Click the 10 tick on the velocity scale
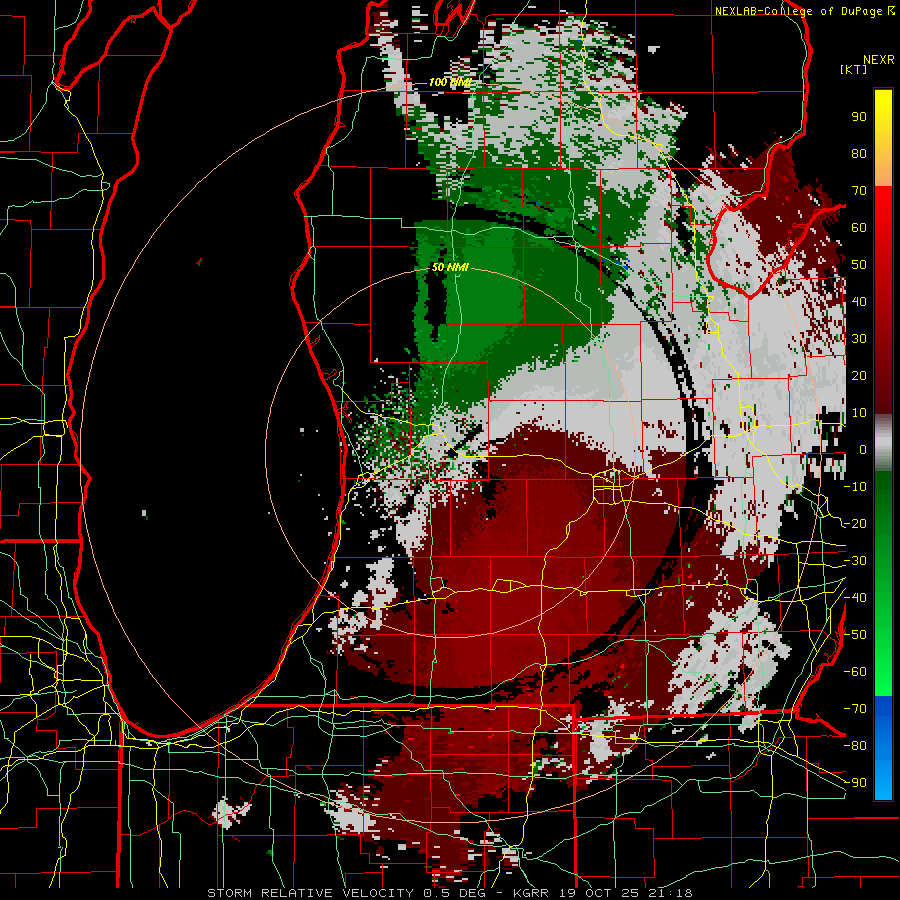Viewport: 900px width, 900px height. pos(859,413)
